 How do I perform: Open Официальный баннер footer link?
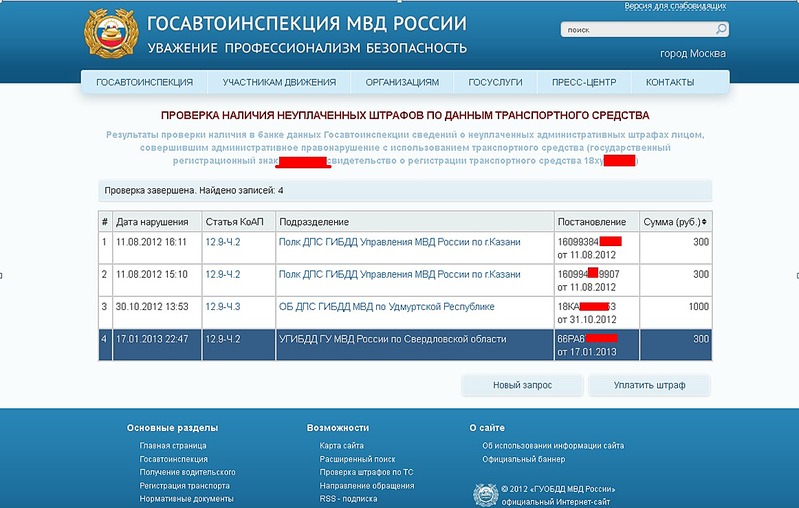click(523, 459)
